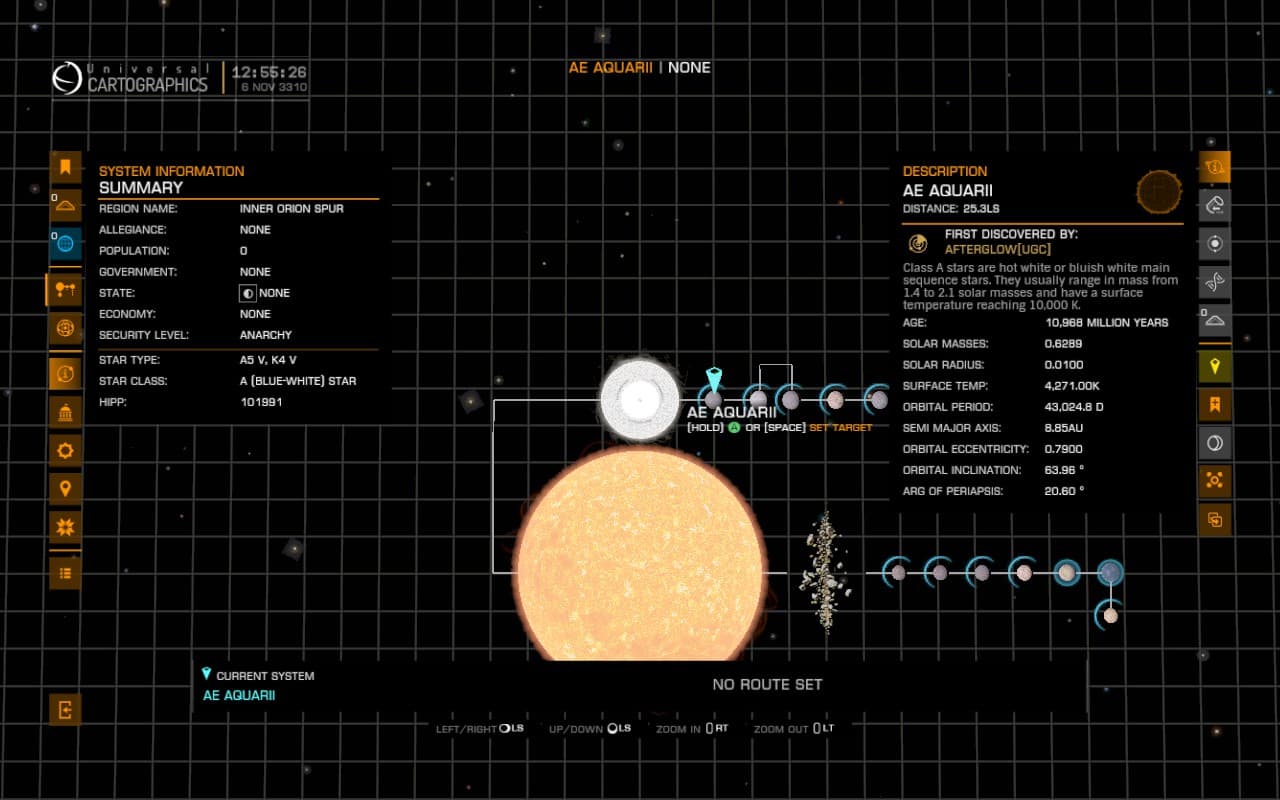Click the gear icon in left sidebar
1280x800 pixels.
[65, 451]
